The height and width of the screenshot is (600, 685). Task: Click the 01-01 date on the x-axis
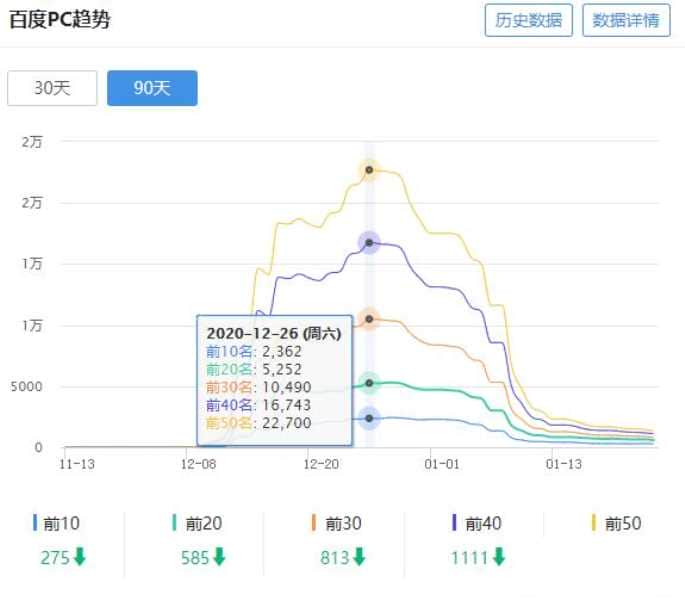441,464
